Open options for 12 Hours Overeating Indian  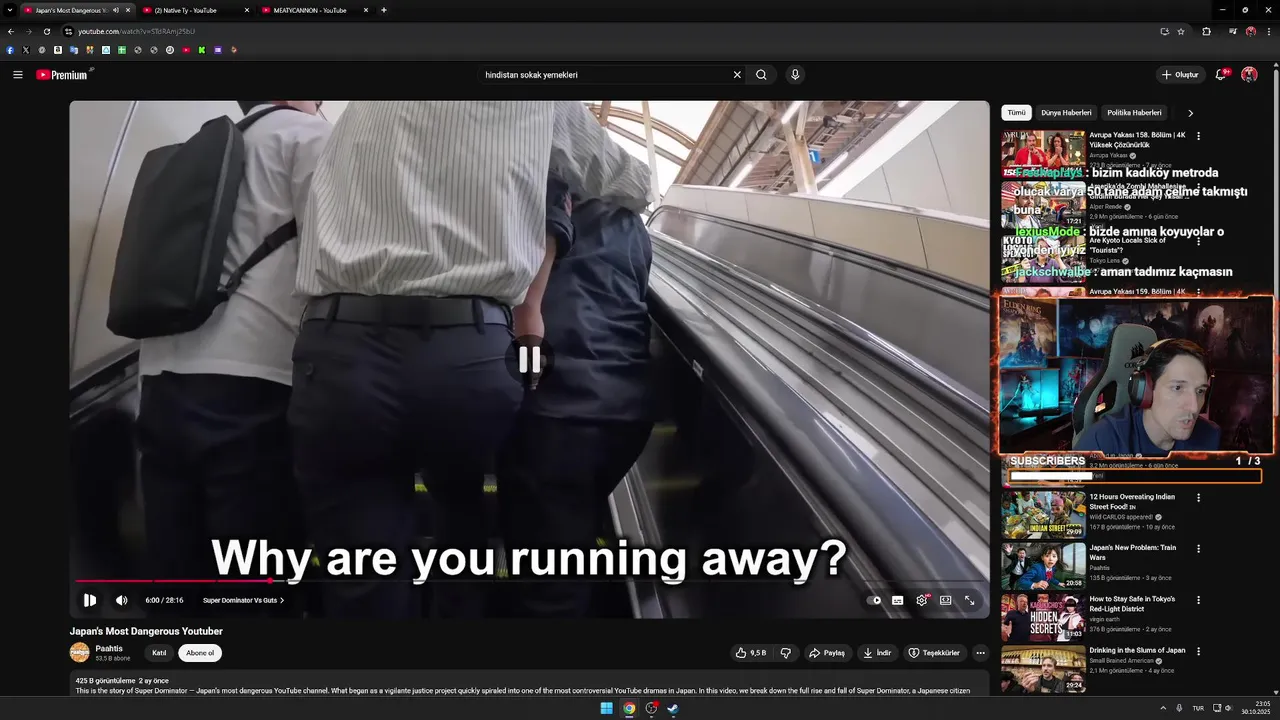tap(1198, 497)
